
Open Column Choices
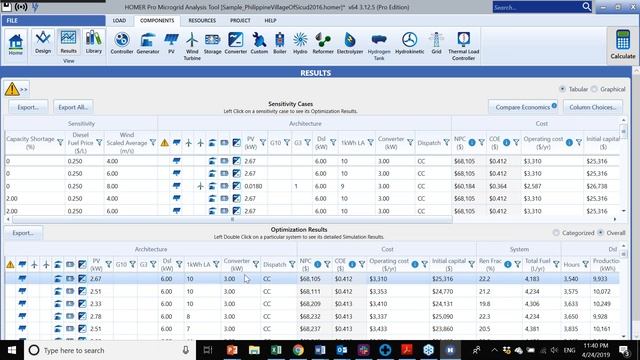point(593,107)
